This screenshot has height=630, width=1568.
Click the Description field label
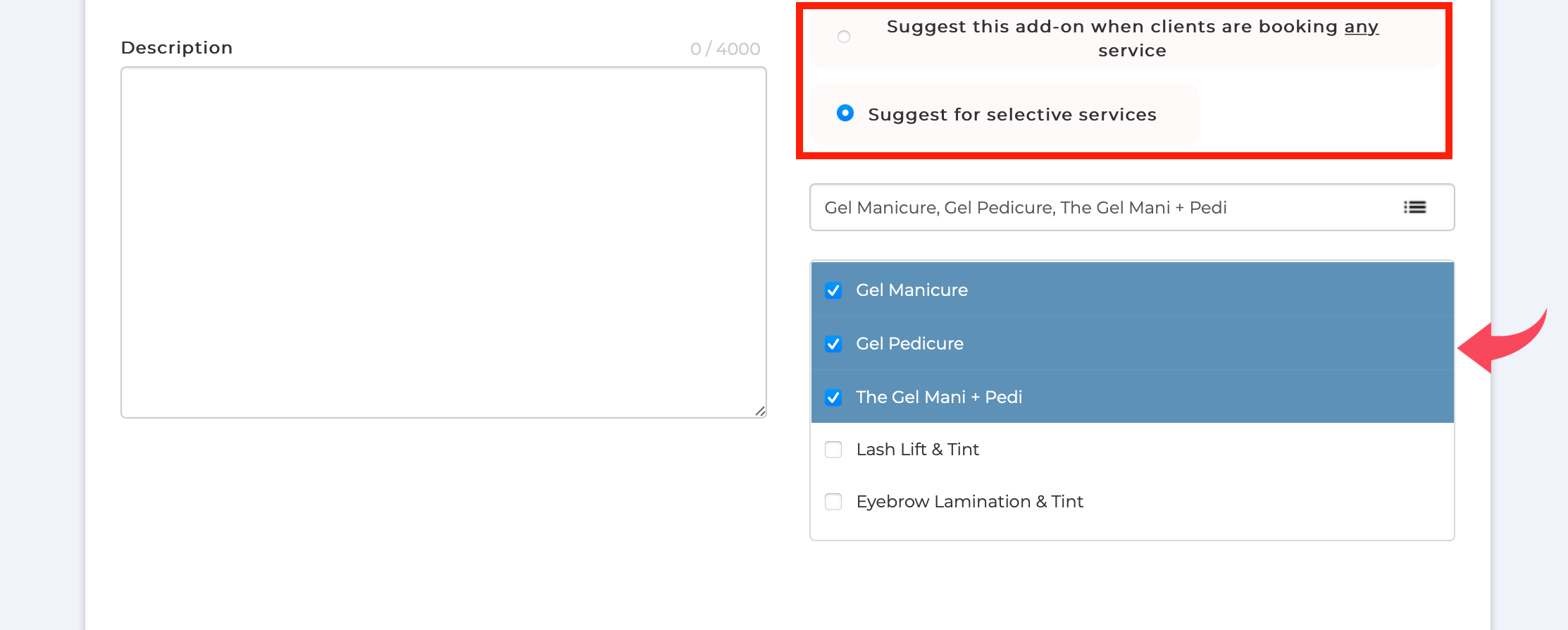pyautogui.click(x=177, y=47)
